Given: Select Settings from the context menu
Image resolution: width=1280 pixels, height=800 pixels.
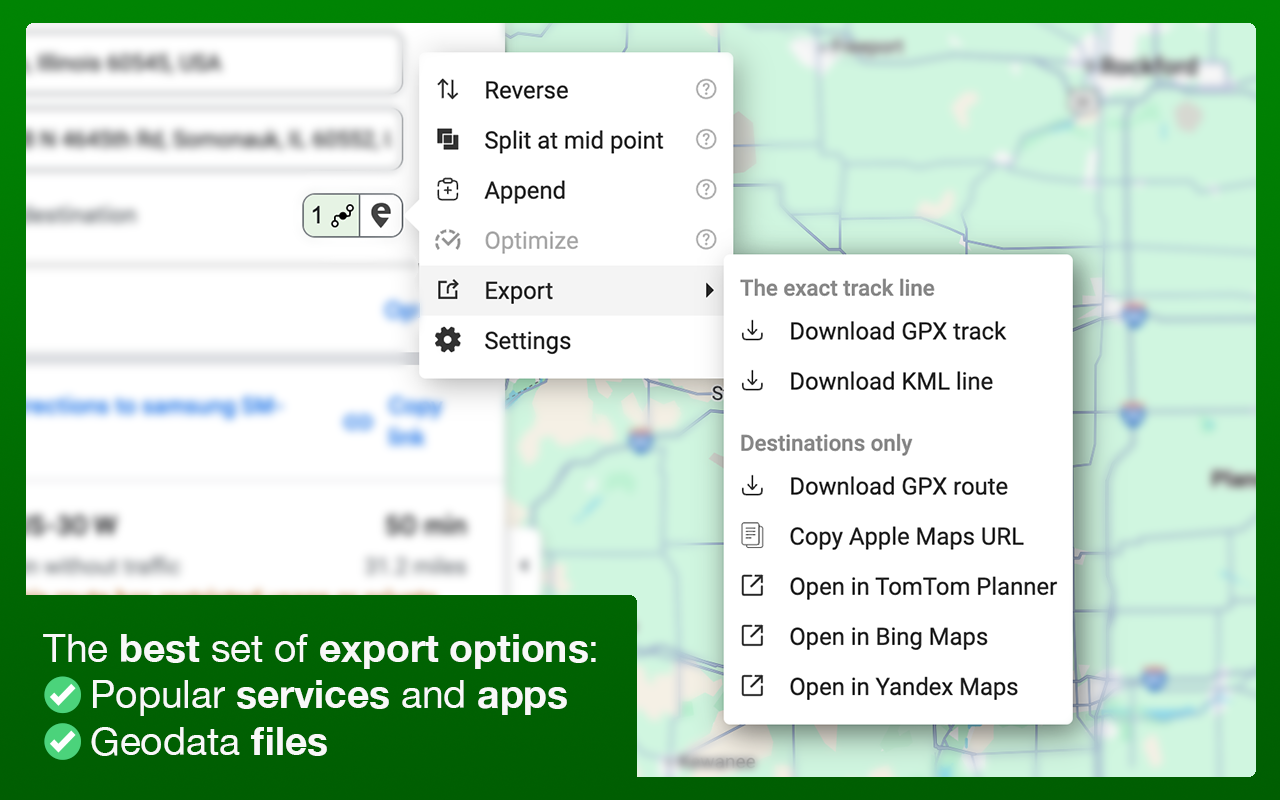Looking at the screenshot, I should point(527,340).
